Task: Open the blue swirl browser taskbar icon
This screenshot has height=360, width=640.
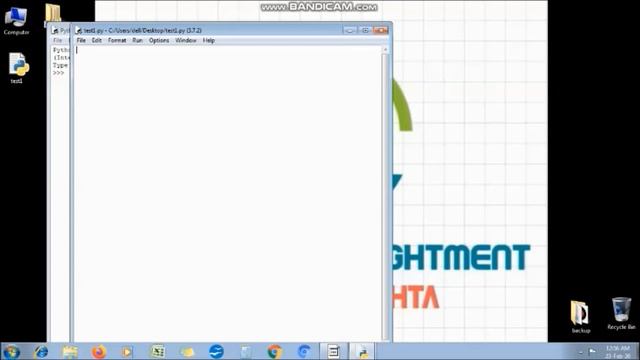Action: pyautogui.click(x=304, y=351)
